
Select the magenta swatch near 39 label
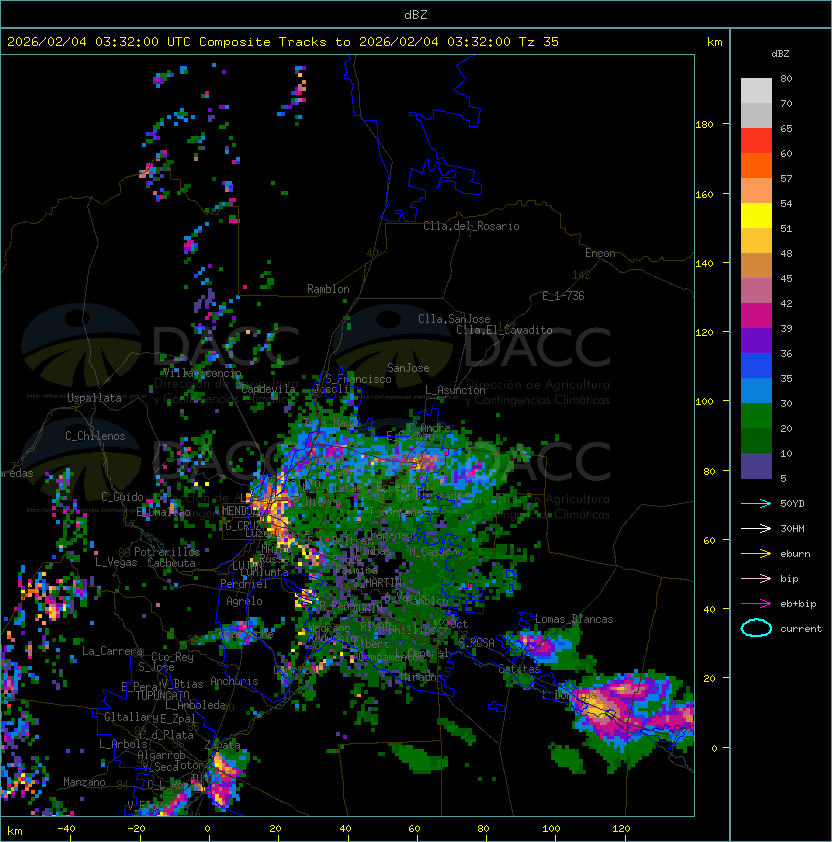[x=756, y=315]
